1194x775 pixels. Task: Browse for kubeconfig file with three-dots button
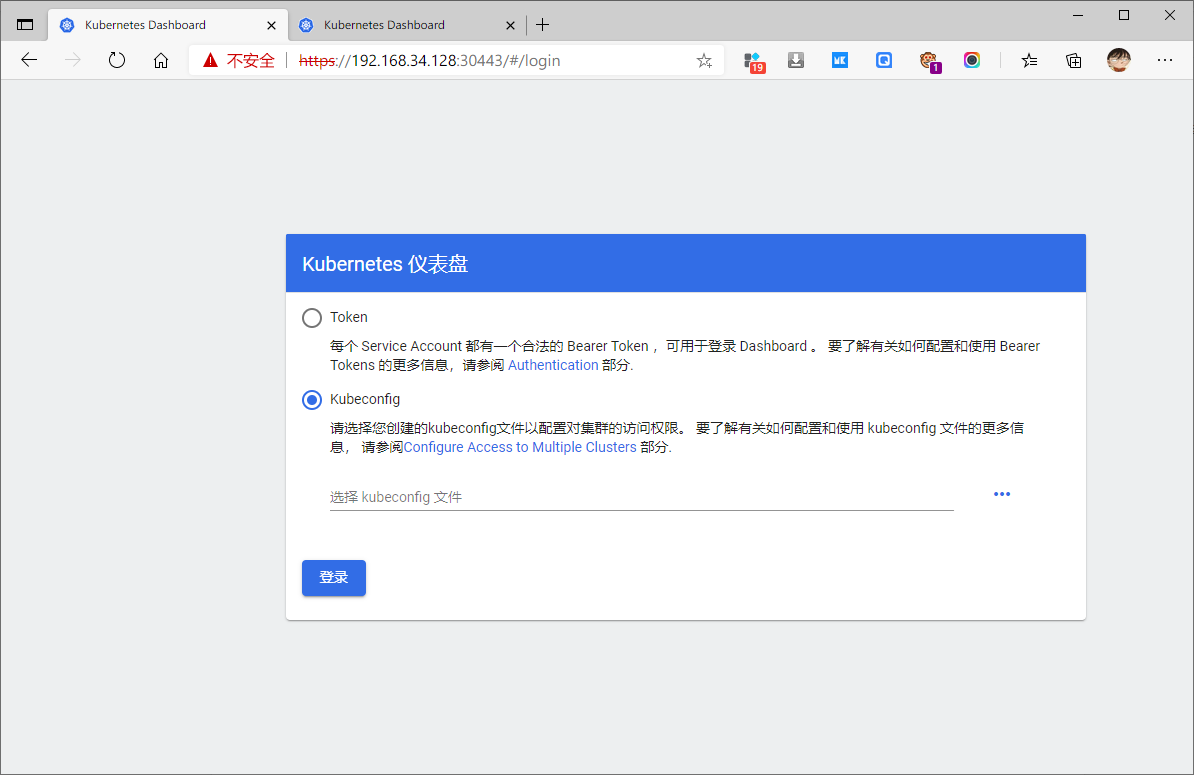(1002, 494)
